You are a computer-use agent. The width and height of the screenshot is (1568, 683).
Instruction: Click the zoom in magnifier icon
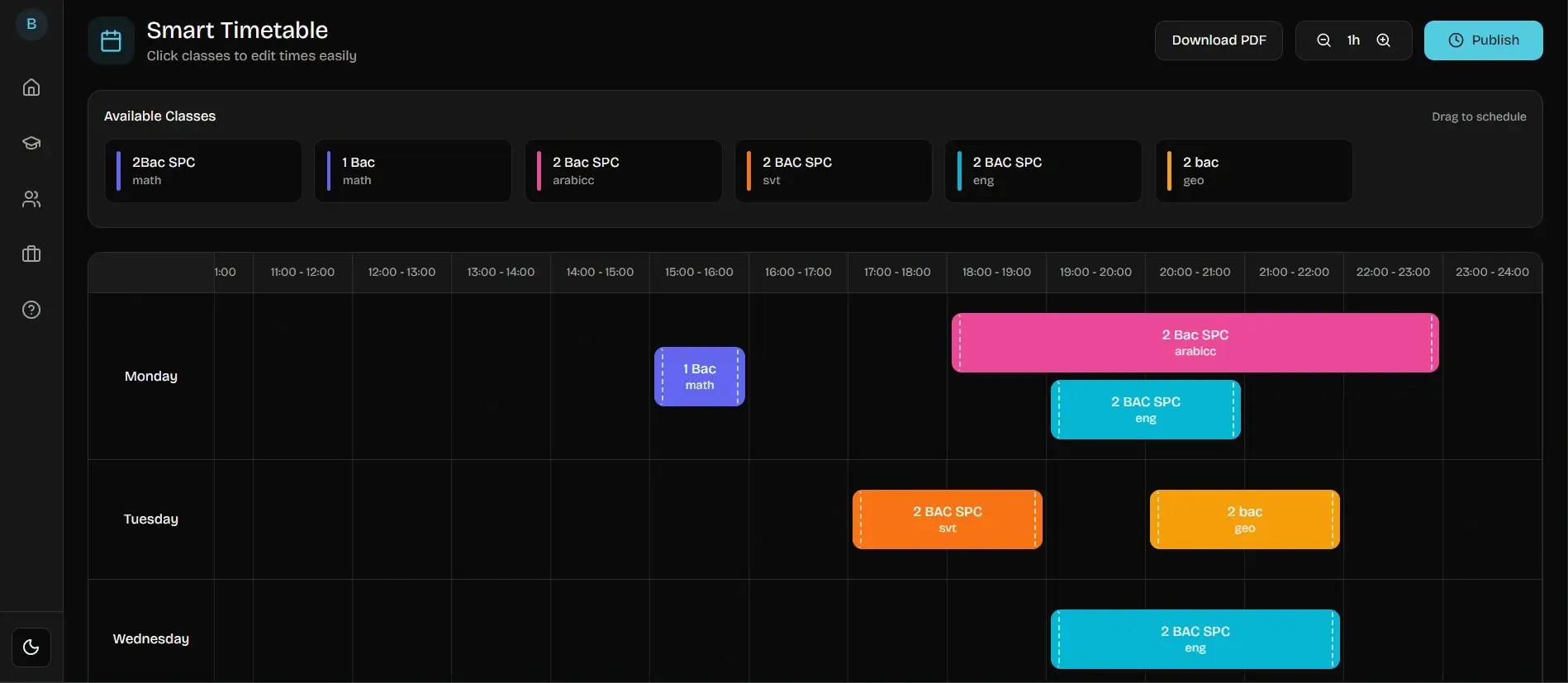(x=1383, y=40)
